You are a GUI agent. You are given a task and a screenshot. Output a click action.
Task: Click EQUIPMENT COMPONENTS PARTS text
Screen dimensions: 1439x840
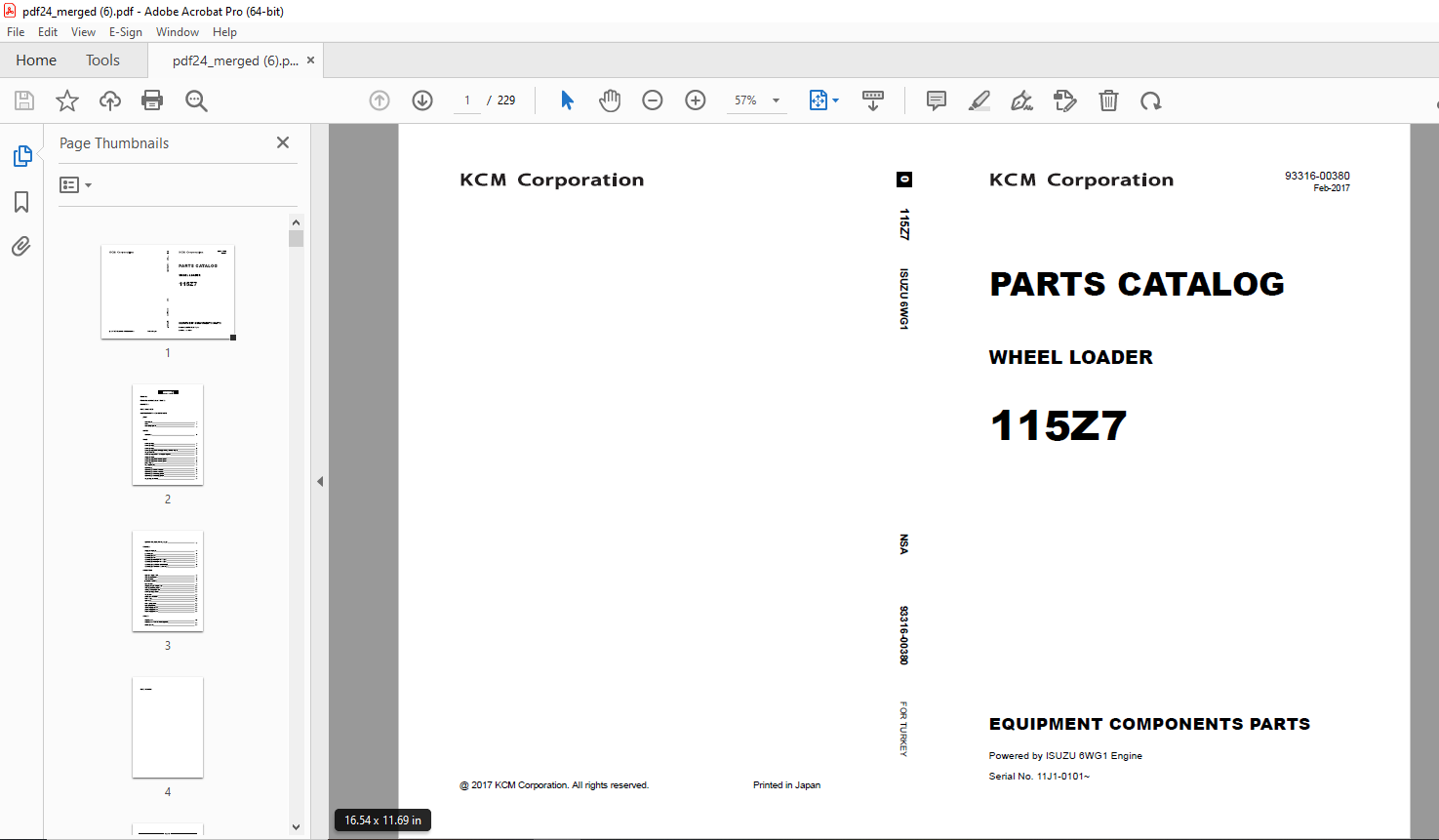[x=1149, y=724]
